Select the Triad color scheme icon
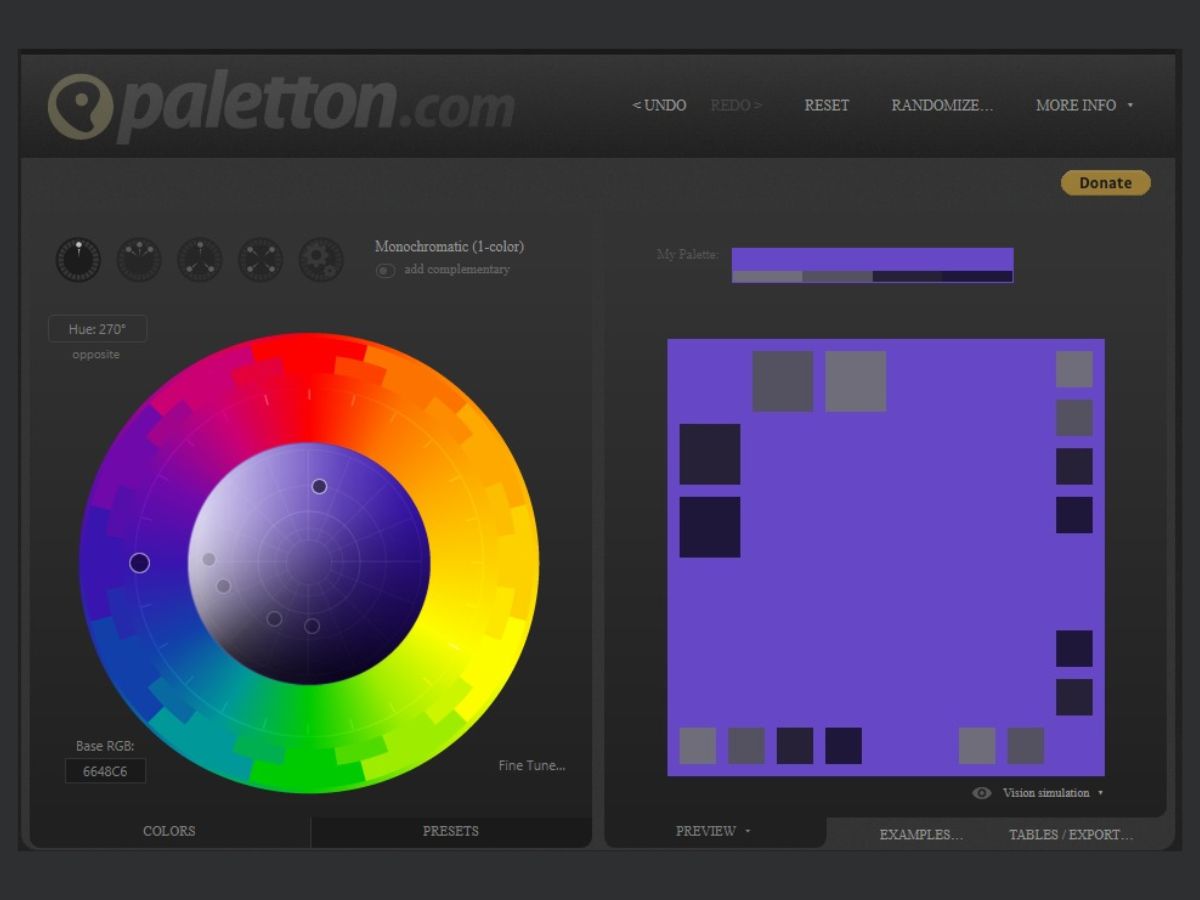The height and width of the screenshot is (900, 1200). pyautogui.click(x=200, y=260)
